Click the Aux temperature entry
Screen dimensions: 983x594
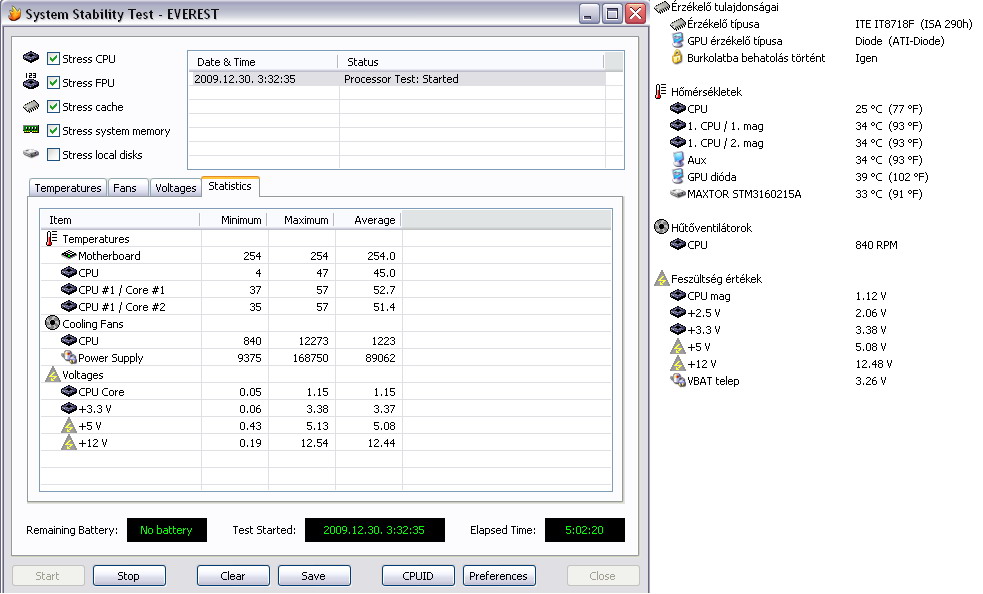tap(697, 160)
